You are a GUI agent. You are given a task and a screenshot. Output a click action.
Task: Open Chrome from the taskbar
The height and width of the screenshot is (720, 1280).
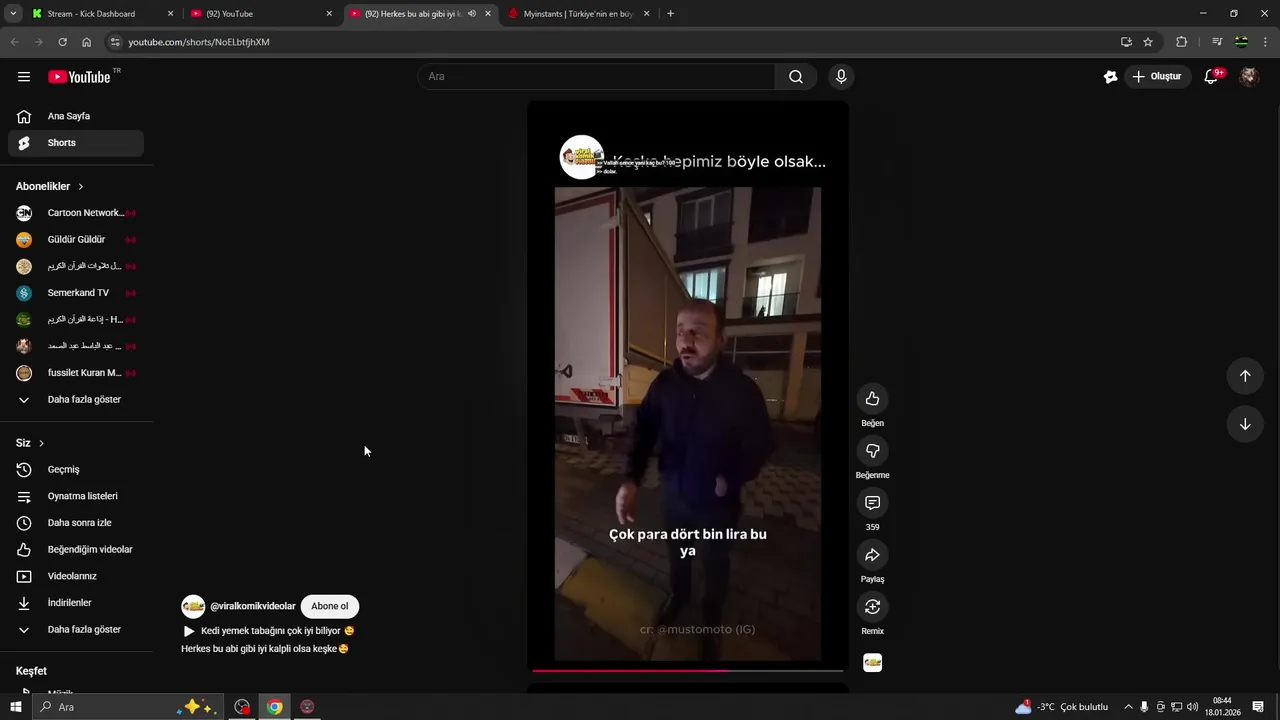[x=274, y=707]
